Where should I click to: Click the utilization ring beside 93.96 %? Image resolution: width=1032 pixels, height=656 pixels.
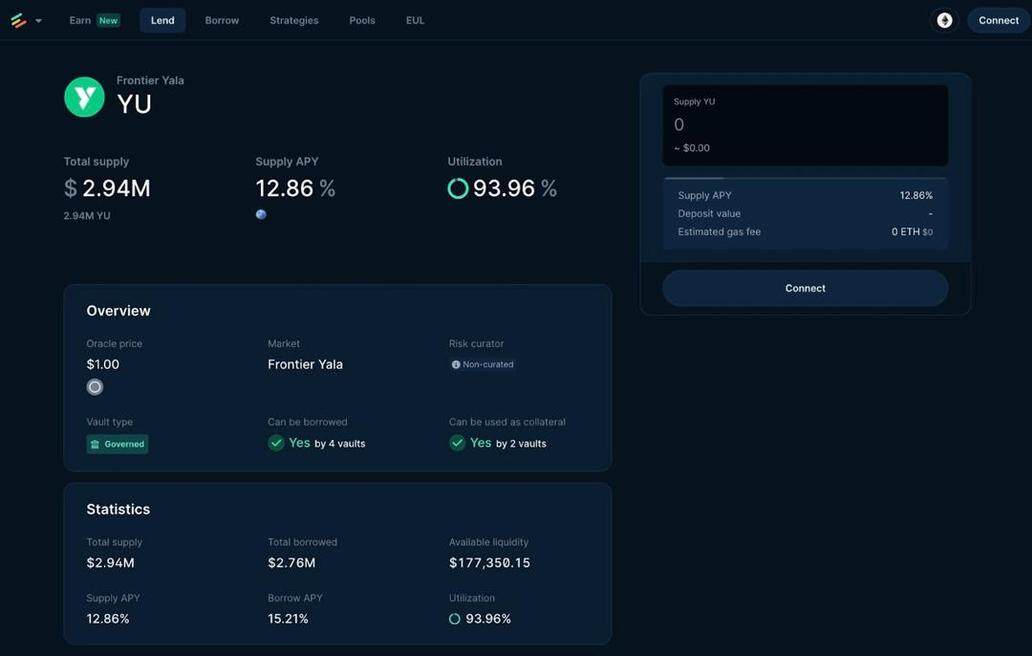pos(458,188)
